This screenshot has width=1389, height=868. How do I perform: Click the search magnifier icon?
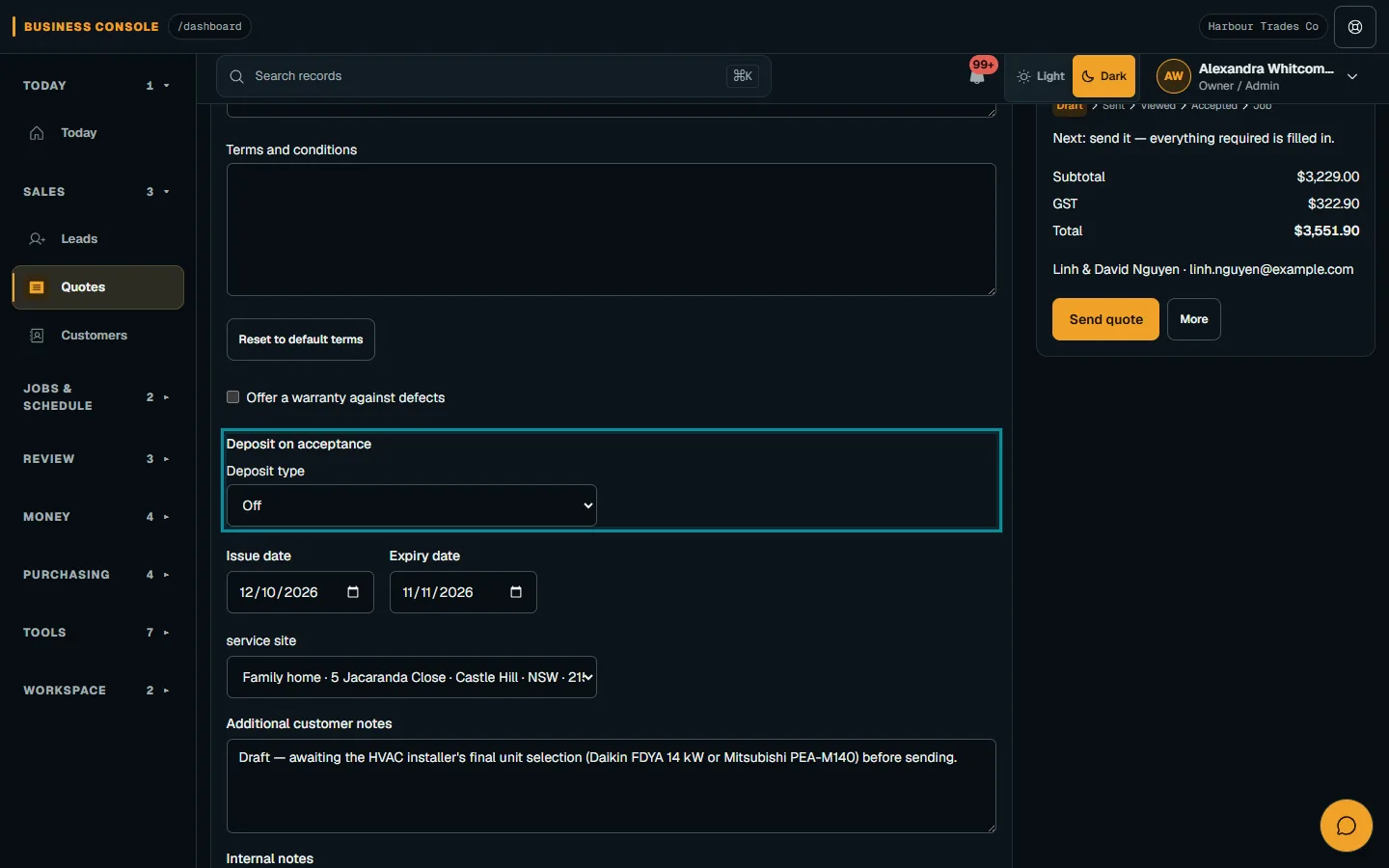pos(236,76)
